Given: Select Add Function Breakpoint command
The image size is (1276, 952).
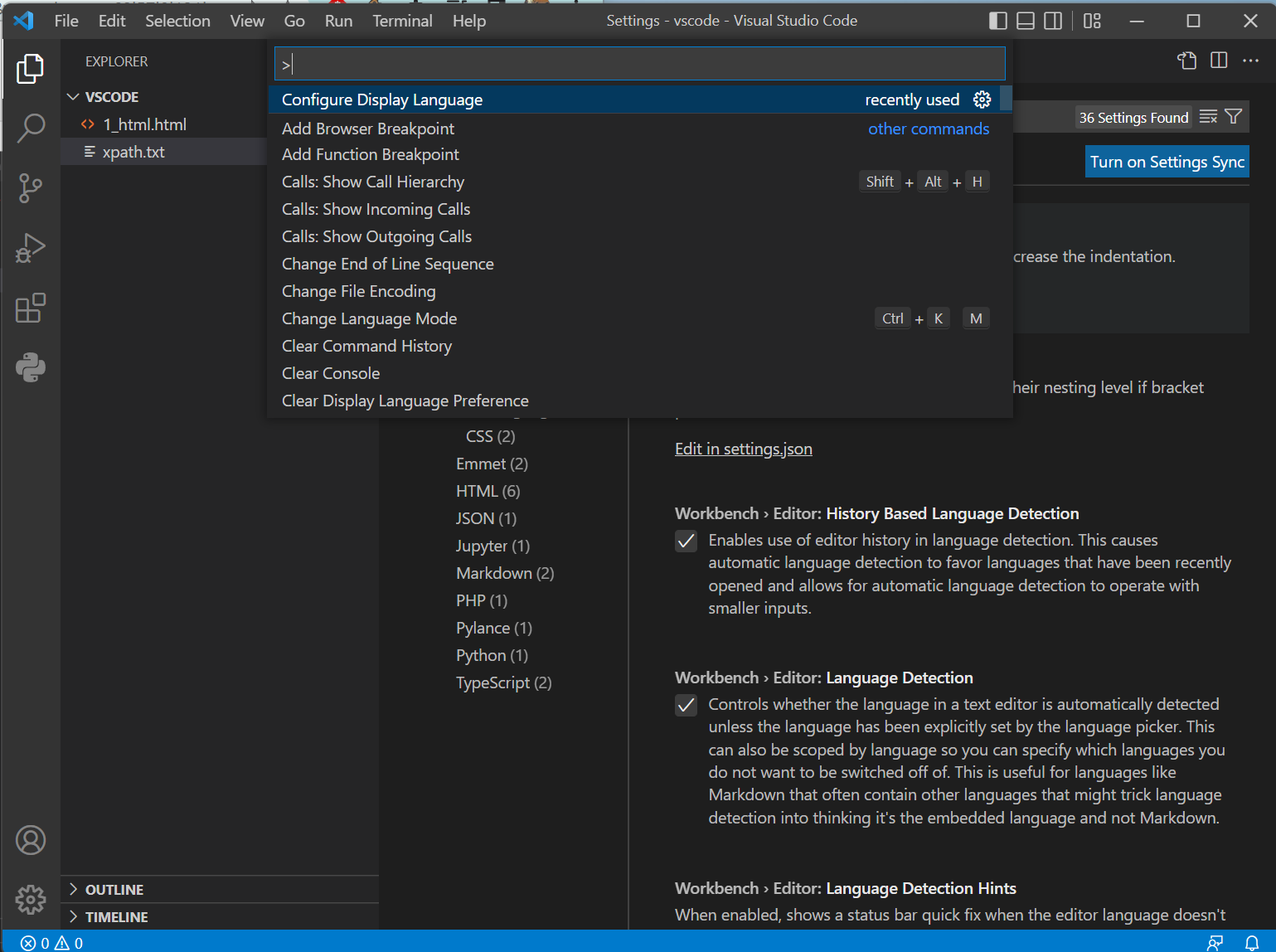Looking at the screenshot, I should tap(633, 154).
